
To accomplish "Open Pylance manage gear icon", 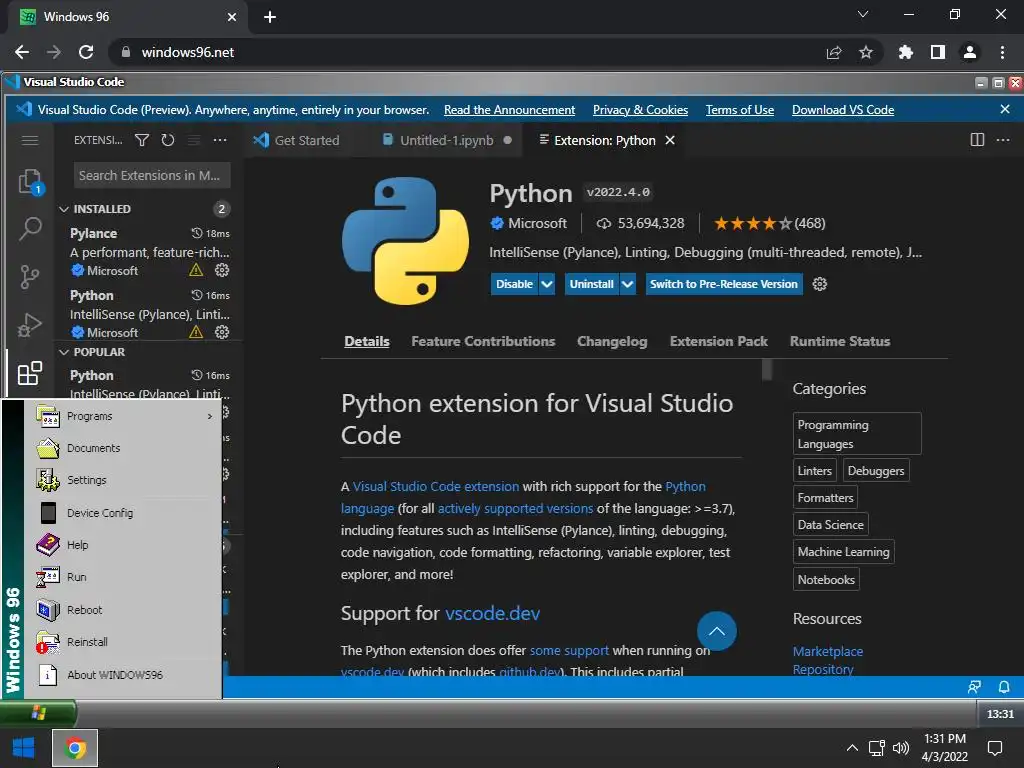I will coord(222,270).
